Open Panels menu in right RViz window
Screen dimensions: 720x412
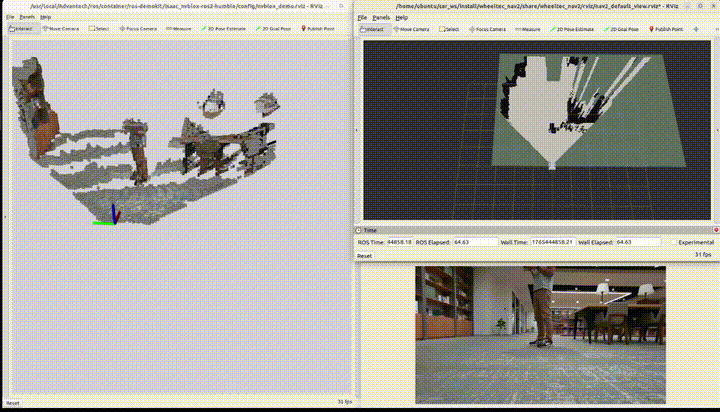pos(381,18)
